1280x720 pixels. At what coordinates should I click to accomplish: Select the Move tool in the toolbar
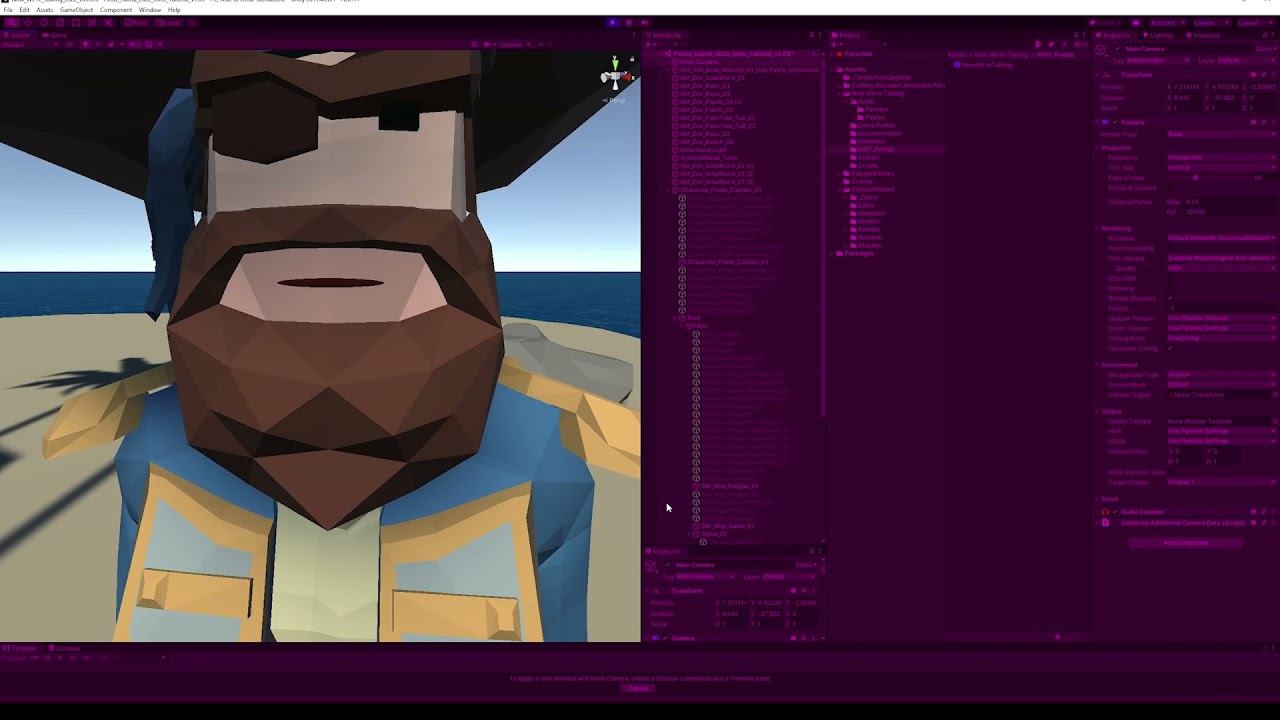[x=27, y=22]
